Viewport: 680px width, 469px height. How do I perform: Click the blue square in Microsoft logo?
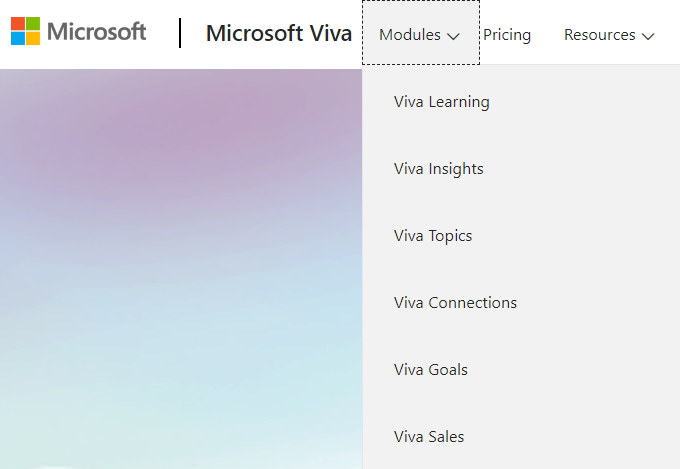pyautogui.click(x=18, y=38)
